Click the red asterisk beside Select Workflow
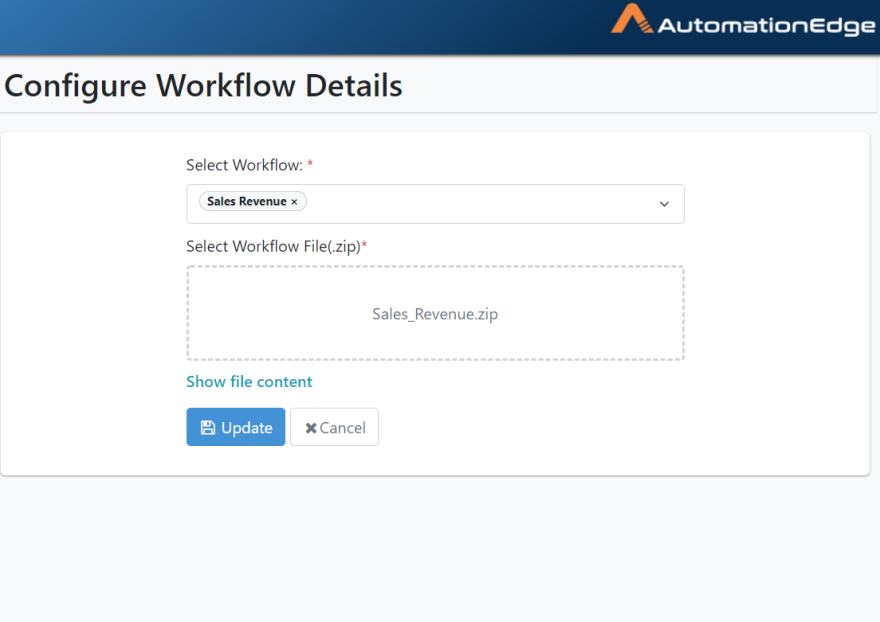 [310, 163]
